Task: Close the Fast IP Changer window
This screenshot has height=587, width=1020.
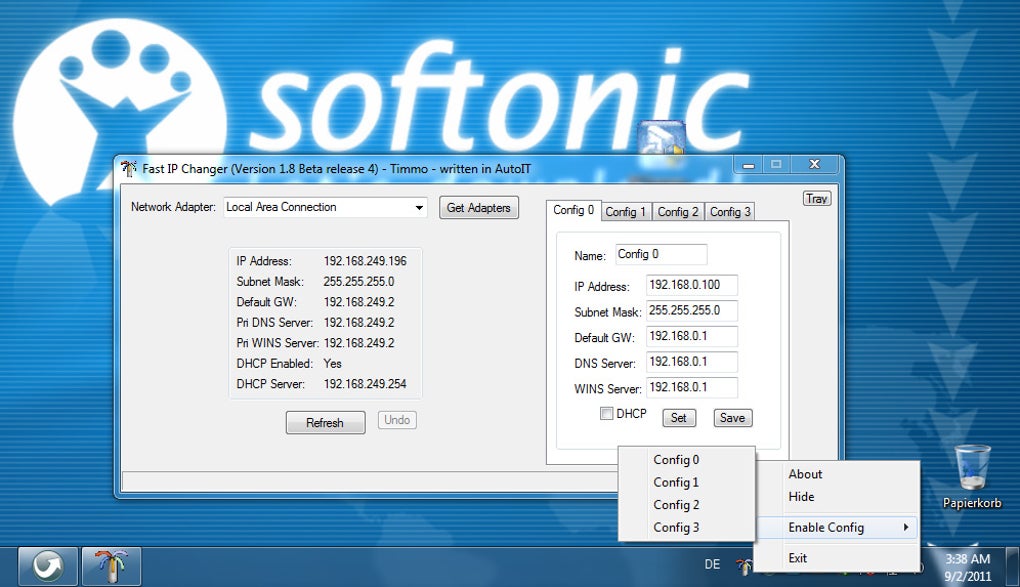Action: 814,164
